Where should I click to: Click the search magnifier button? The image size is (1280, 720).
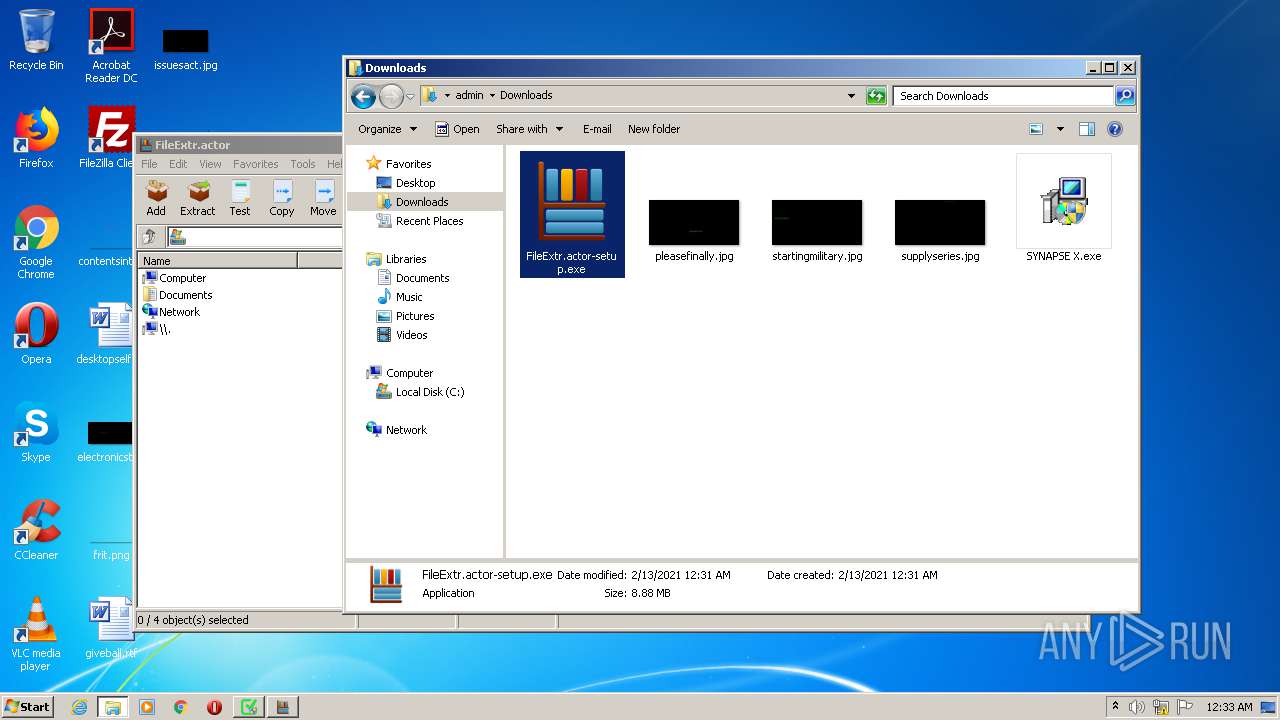click(x=1125, y=96)
